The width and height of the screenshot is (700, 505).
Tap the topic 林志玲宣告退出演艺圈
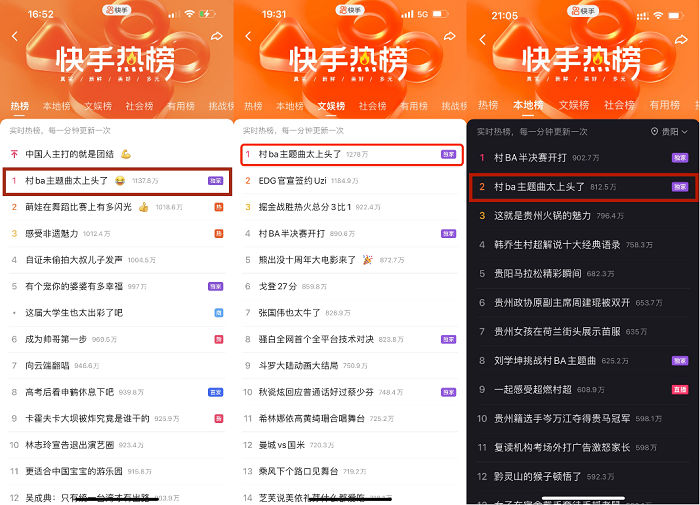(70, 444)
